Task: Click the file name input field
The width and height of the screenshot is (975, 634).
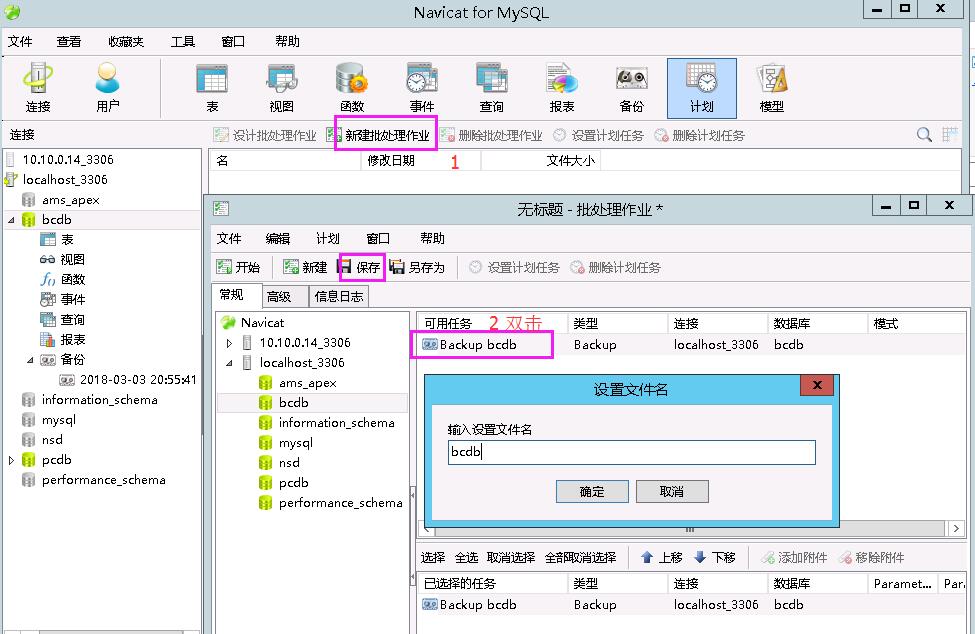Action: (631, 452)
